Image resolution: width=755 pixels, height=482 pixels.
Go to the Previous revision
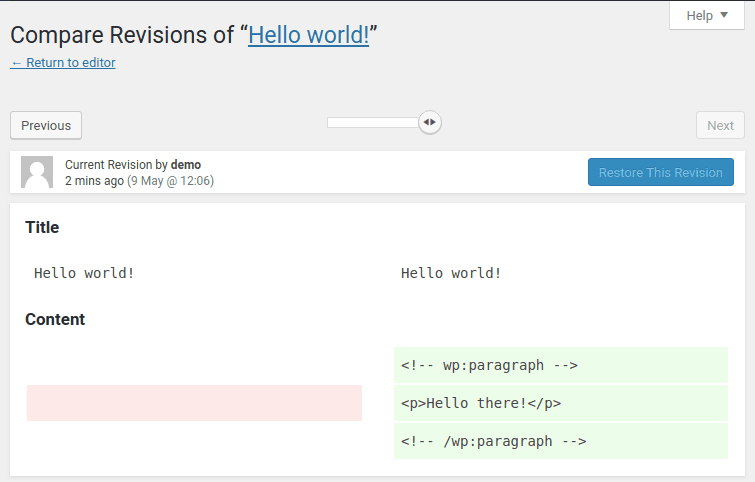pyautogui.click(x=46, y=125)
